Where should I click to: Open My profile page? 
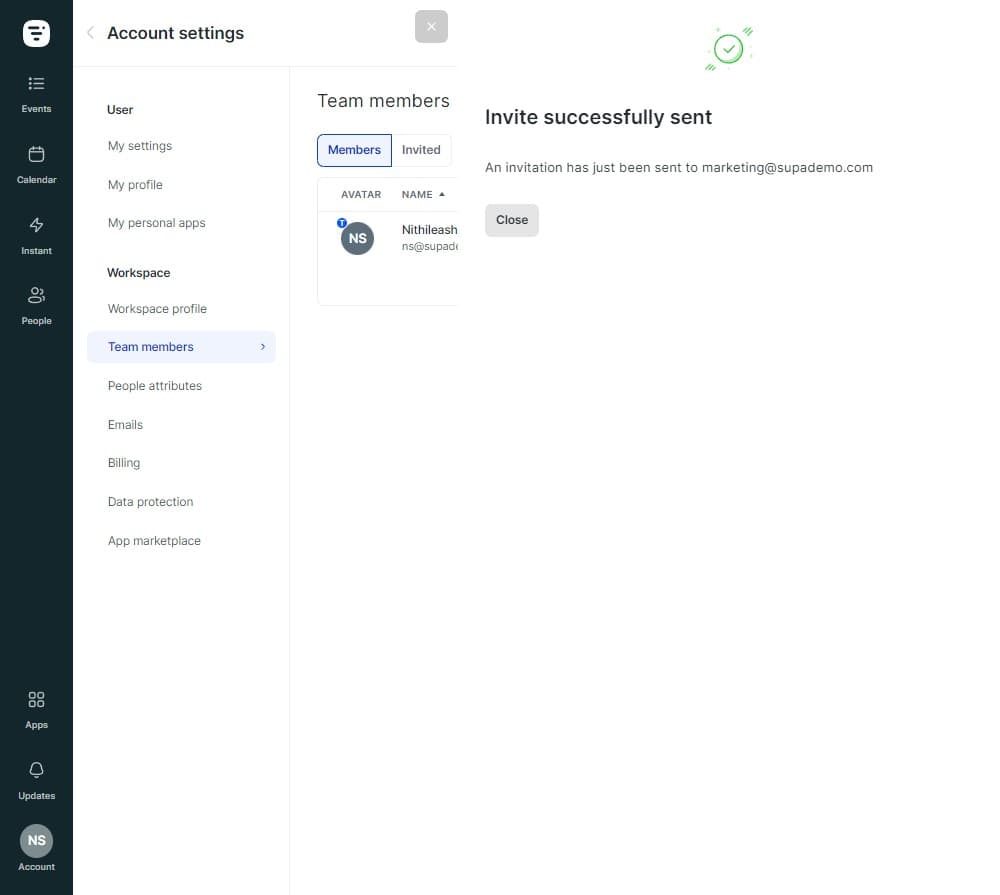[x=135, y=185]
